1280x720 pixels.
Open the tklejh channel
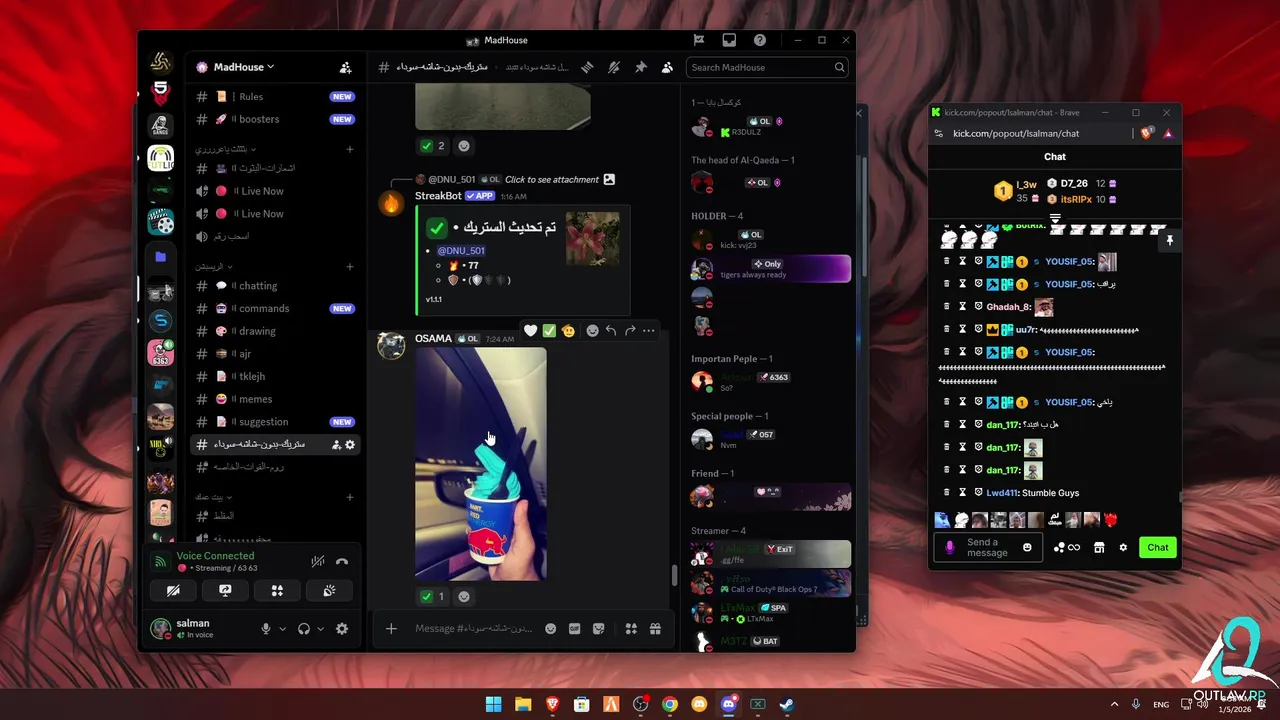coord(275,376)
